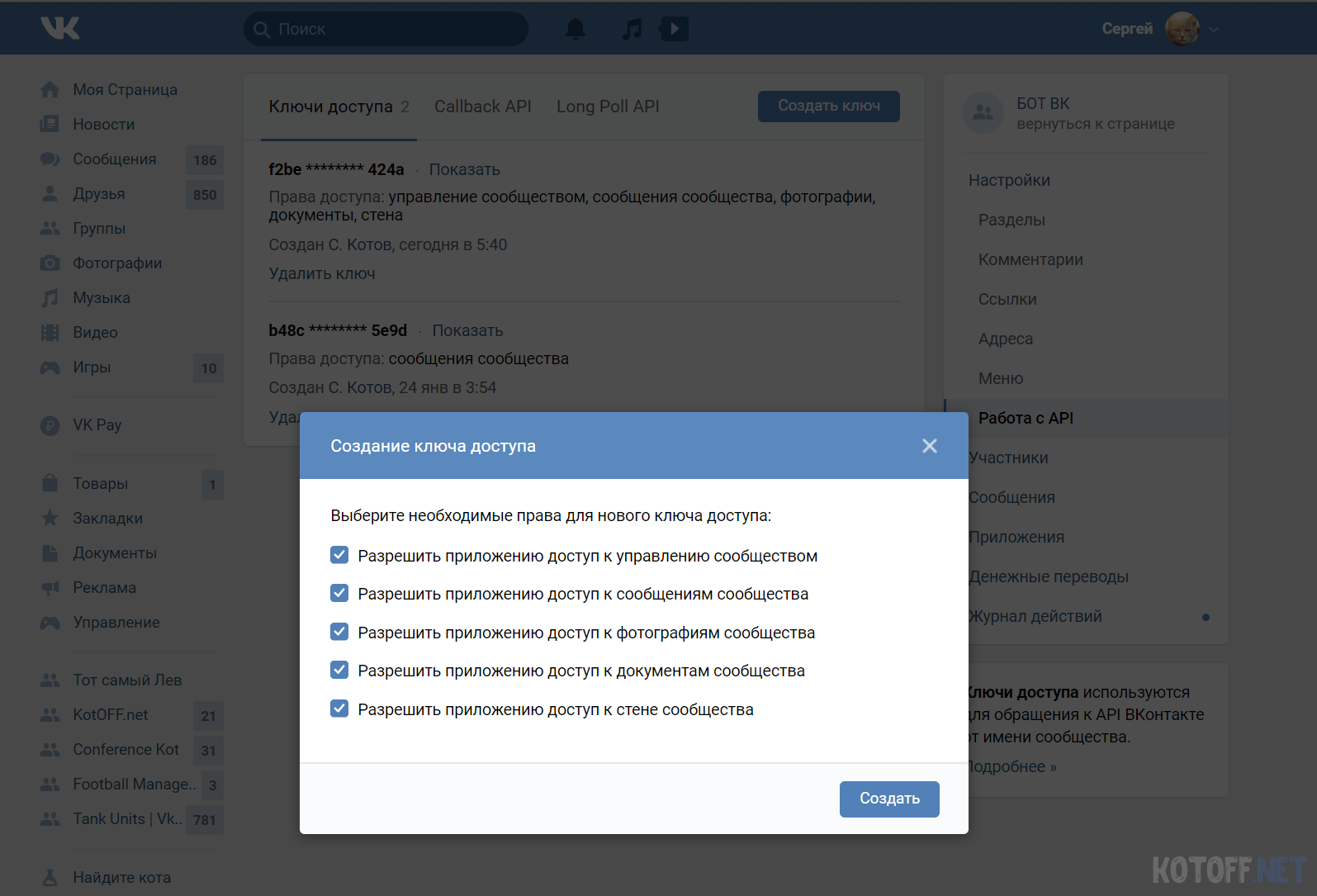The width and height of the screenshot is (1317, 896).
Task: Switch to the Long Poll API tab
Action: pos(608,107)
